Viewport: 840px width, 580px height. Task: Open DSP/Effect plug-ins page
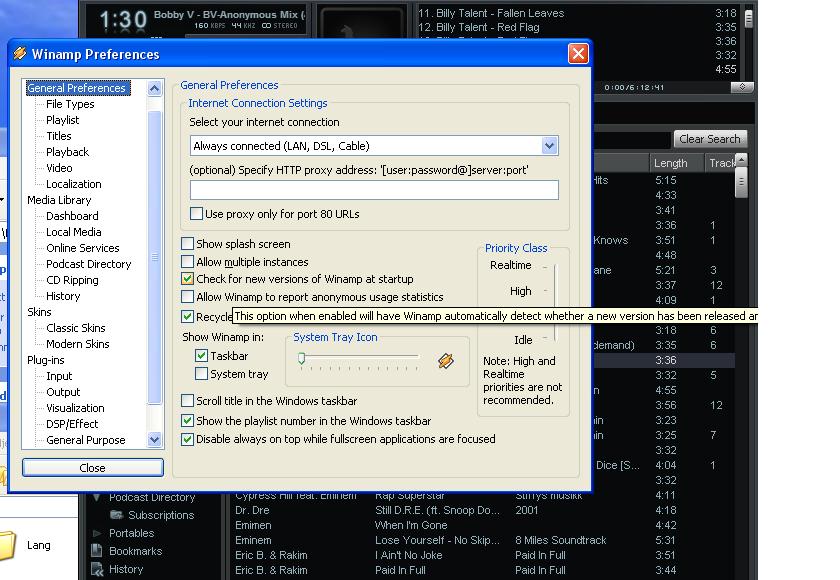72,424
